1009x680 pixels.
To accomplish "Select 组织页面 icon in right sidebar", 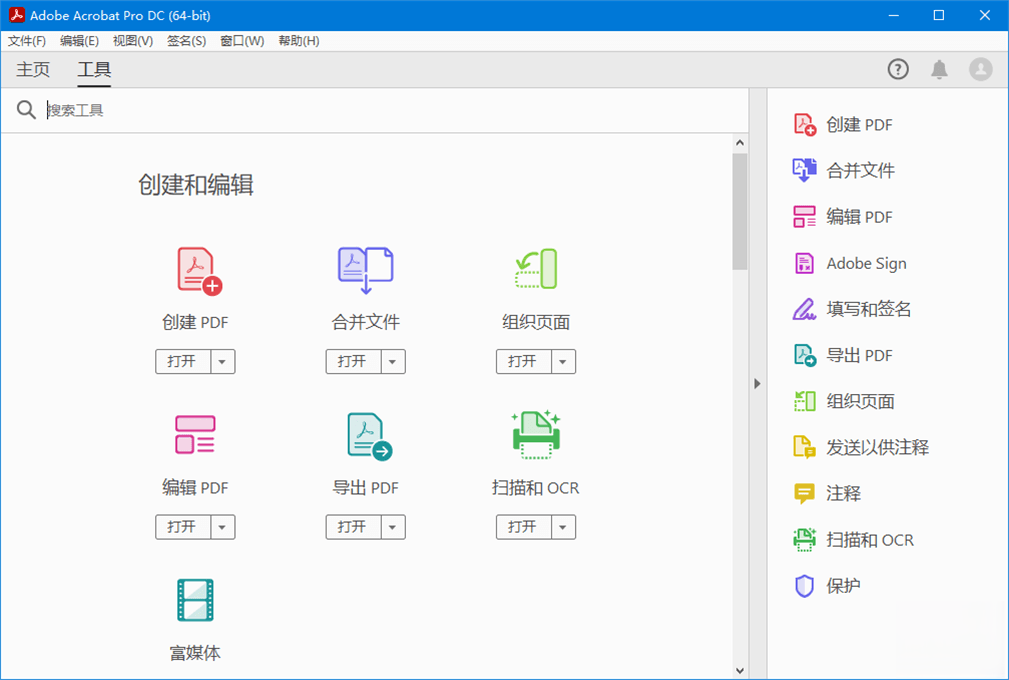I will click(804, 401).
